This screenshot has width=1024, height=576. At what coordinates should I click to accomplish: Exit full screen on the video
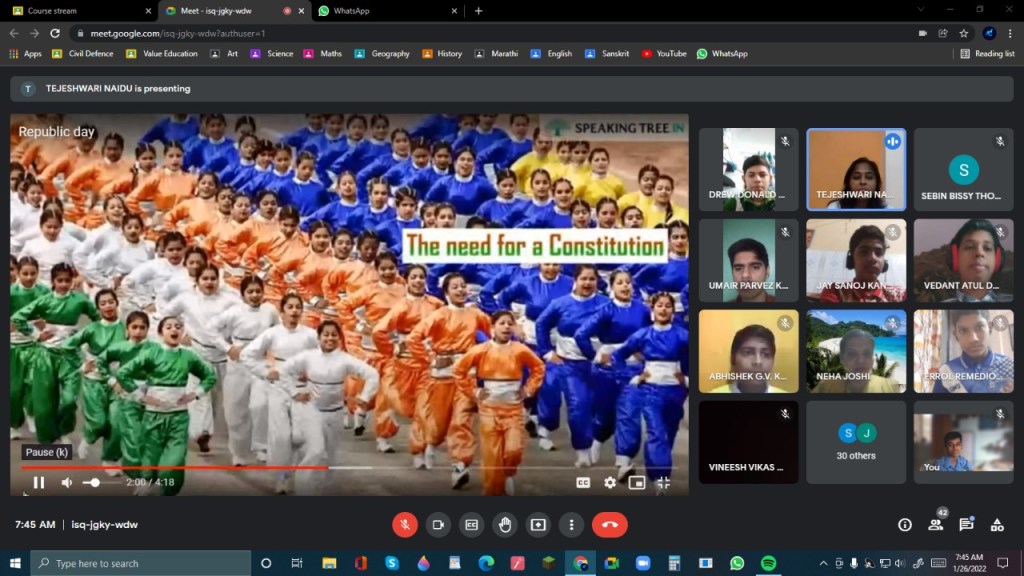click(663, 483)
